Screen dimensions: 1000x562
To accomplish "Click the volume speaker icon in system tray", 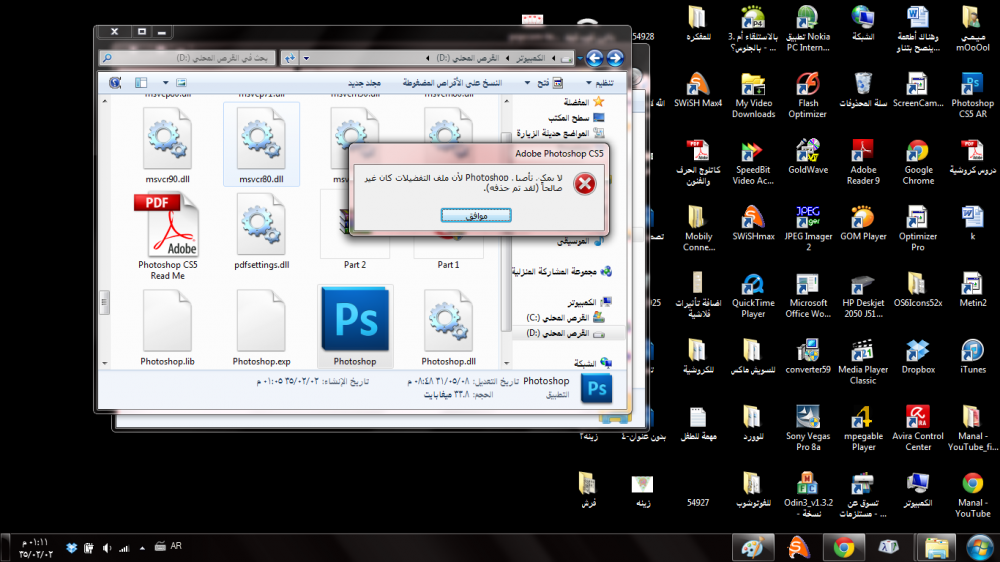I will 105,548.
